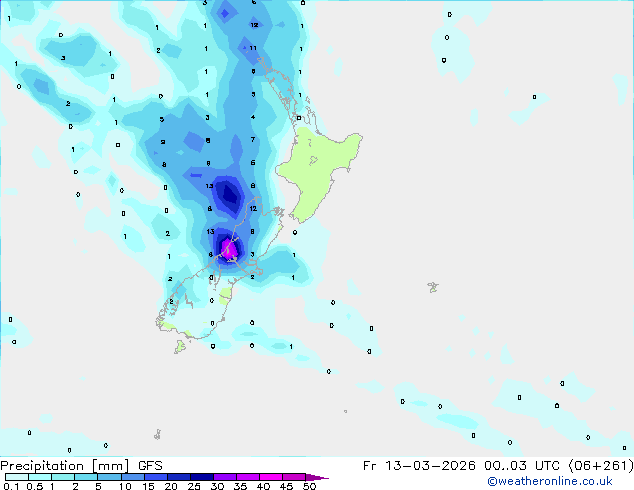Click the 'Fr 13-03-2026' date text
The width and height of the screenshot is (634, 490).
[419, 466]
